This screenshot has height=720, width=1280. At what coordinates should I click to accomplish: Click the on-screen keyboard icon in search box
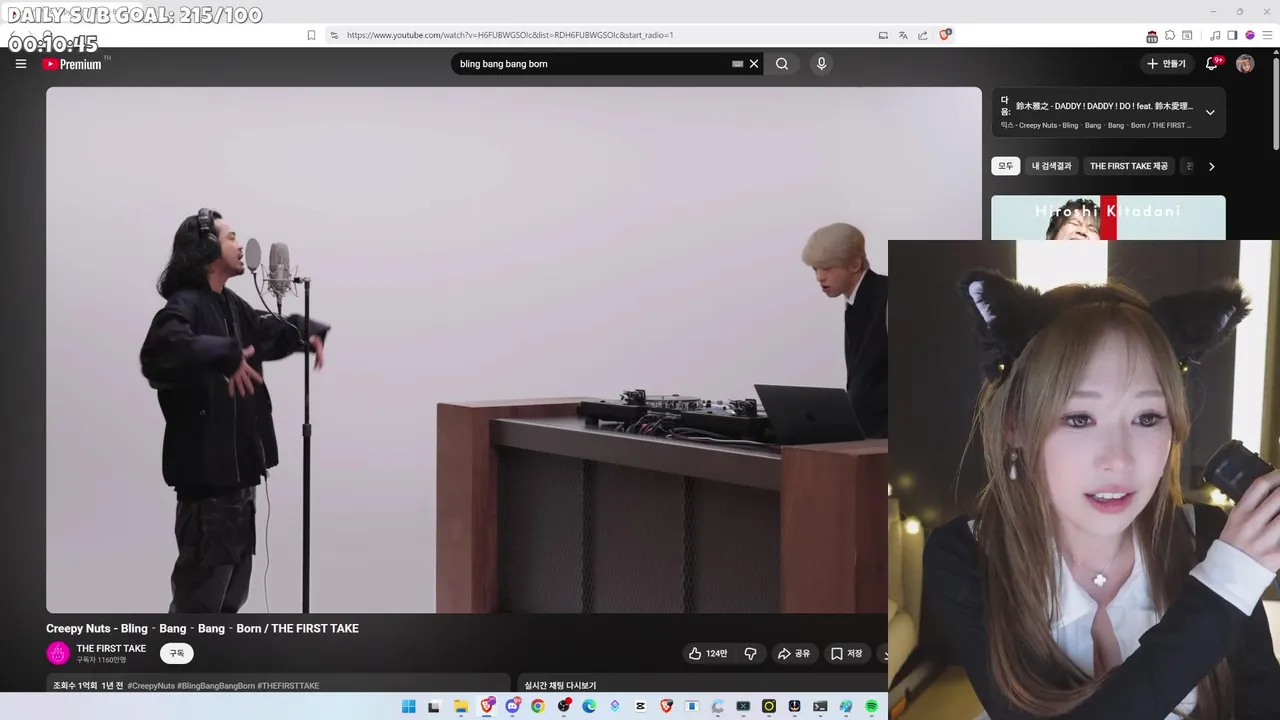[737, 64]
